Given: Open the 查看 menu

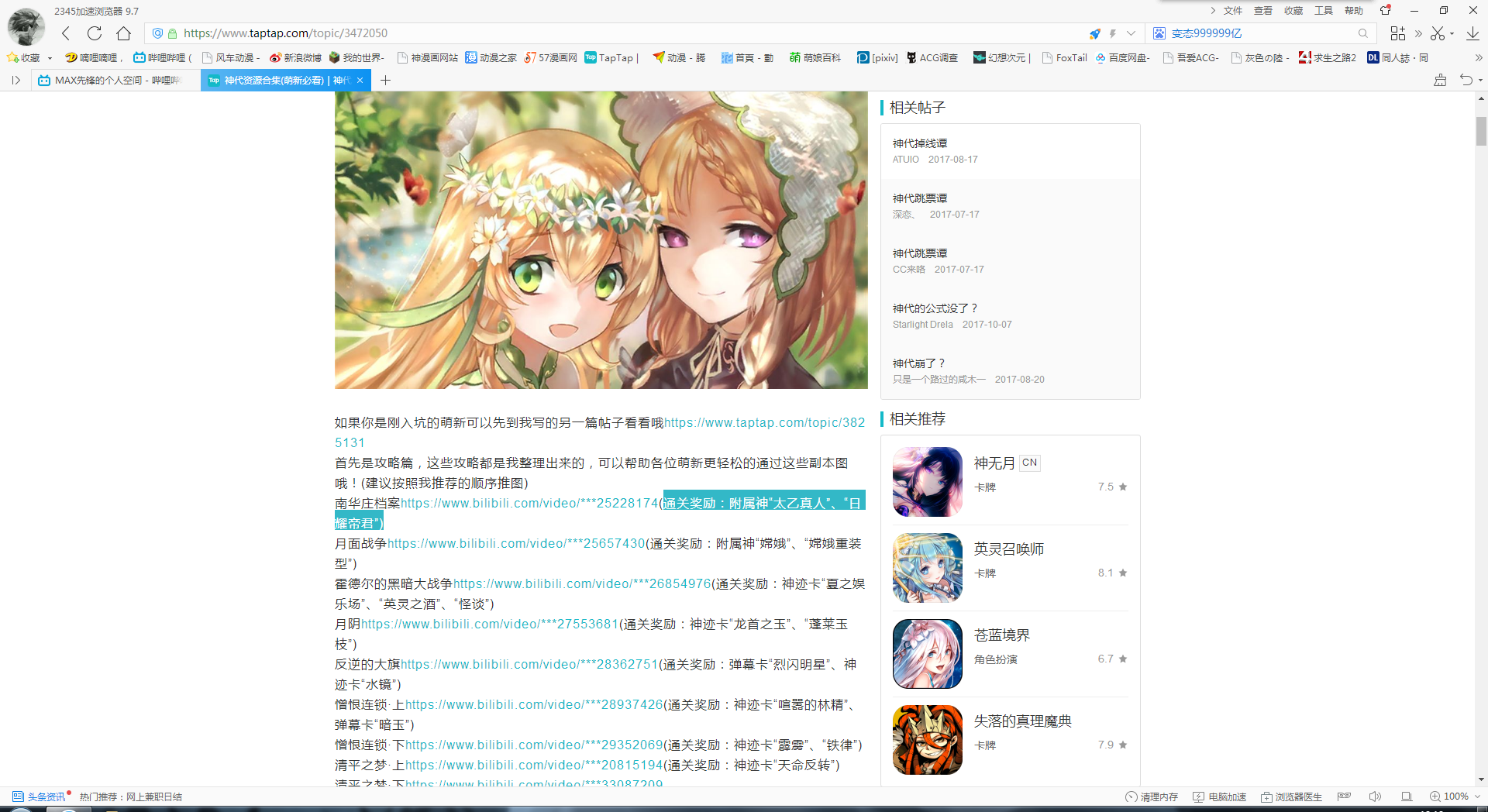Looking at the screenshot, I should pyautogui.click(x=1263, y=10).
